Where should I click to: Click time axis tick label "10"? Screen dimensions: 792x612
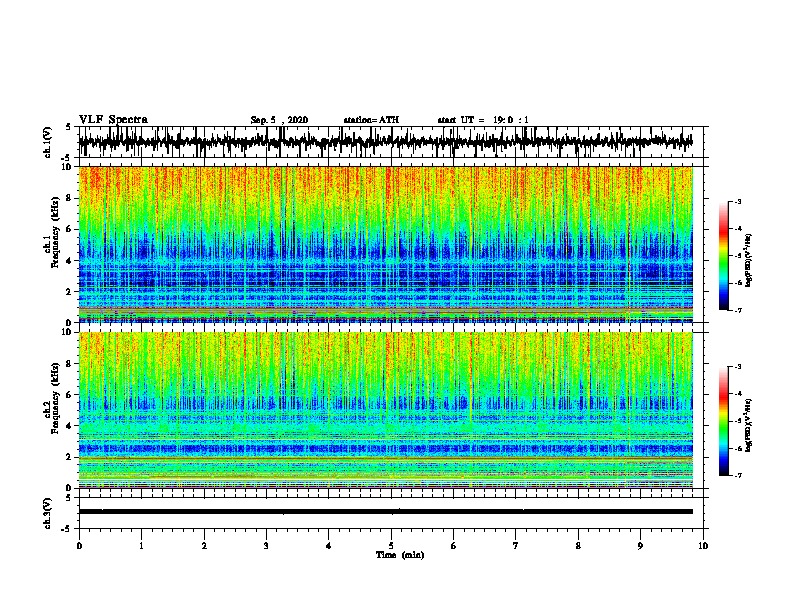(703, 546)
